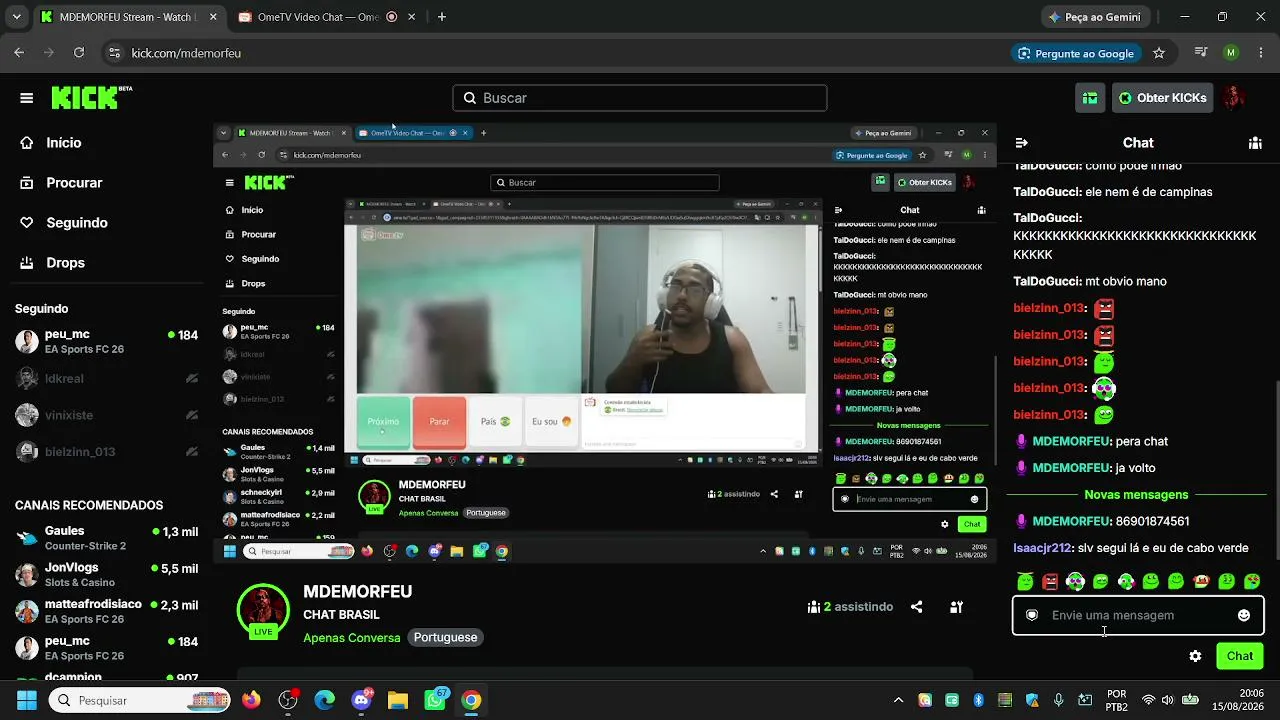Click MDEMORFEU's live avatar below the video

pyautogui.click(x=263, y=611)
